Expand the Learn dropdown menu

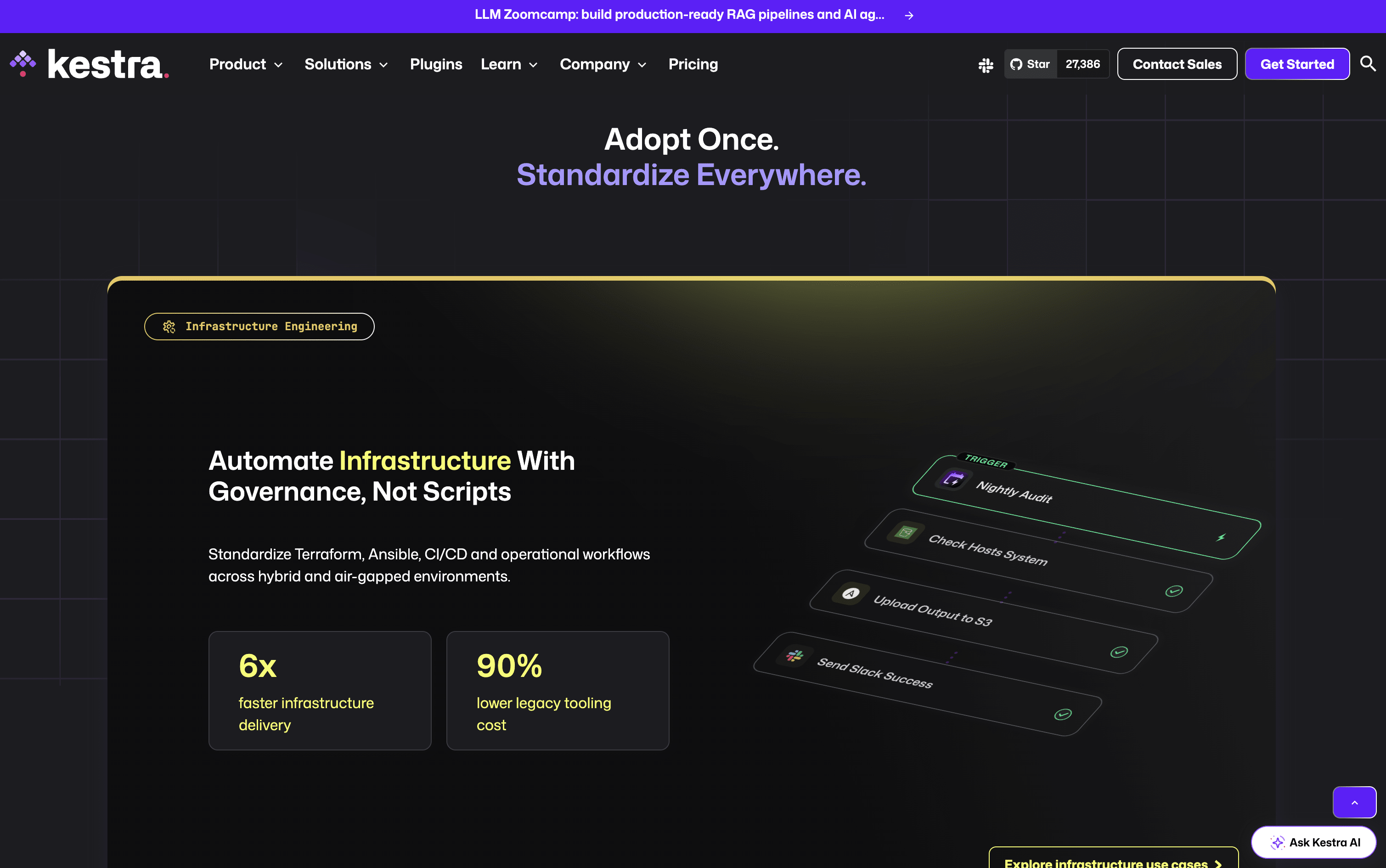tap(510, 64)
